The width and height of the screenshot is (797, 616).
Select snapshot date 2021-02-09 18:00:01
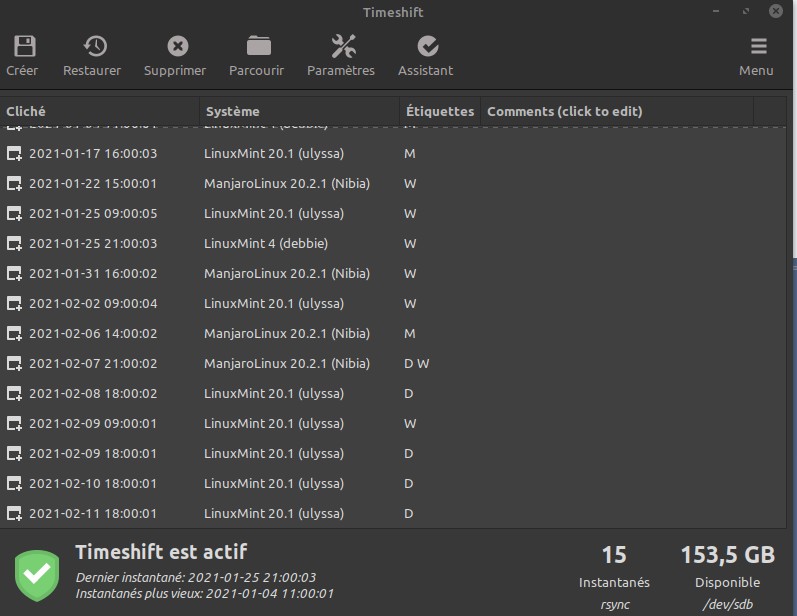(93, 453)
